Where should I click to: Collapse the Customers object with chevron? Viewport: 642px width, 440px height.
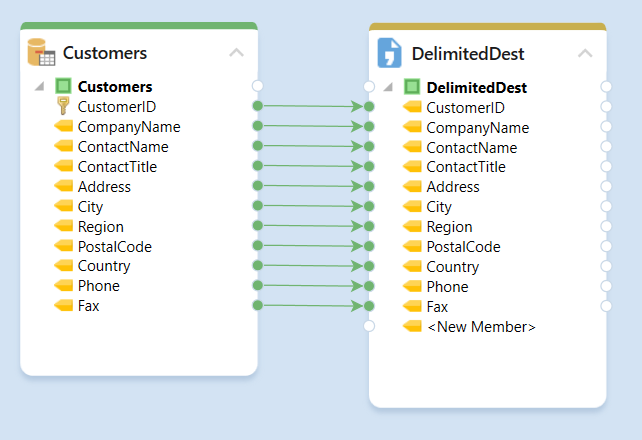[236, 52]
